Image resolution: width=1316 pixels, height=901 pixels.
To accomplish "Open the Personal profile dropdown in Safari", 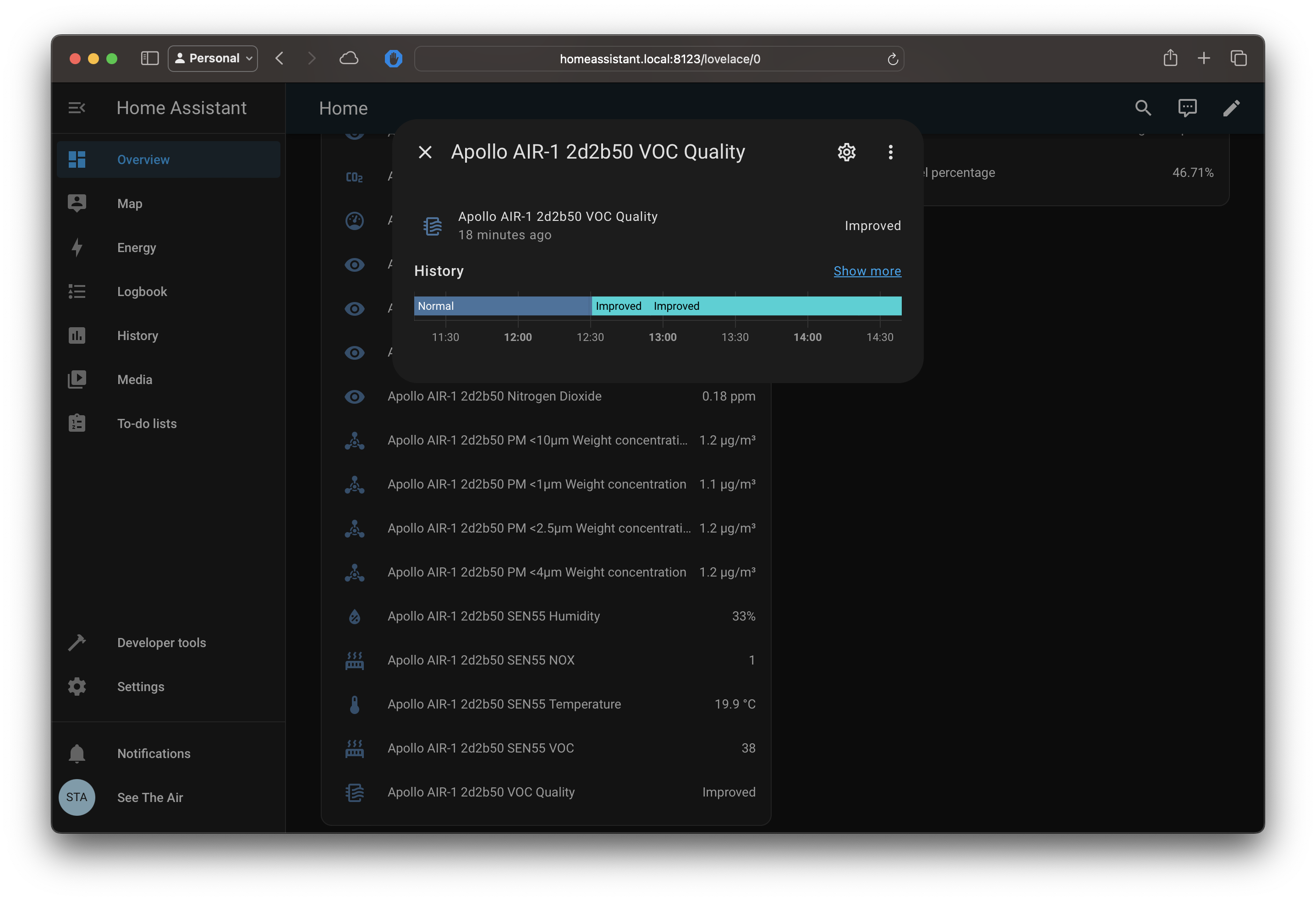I will 213,58.
